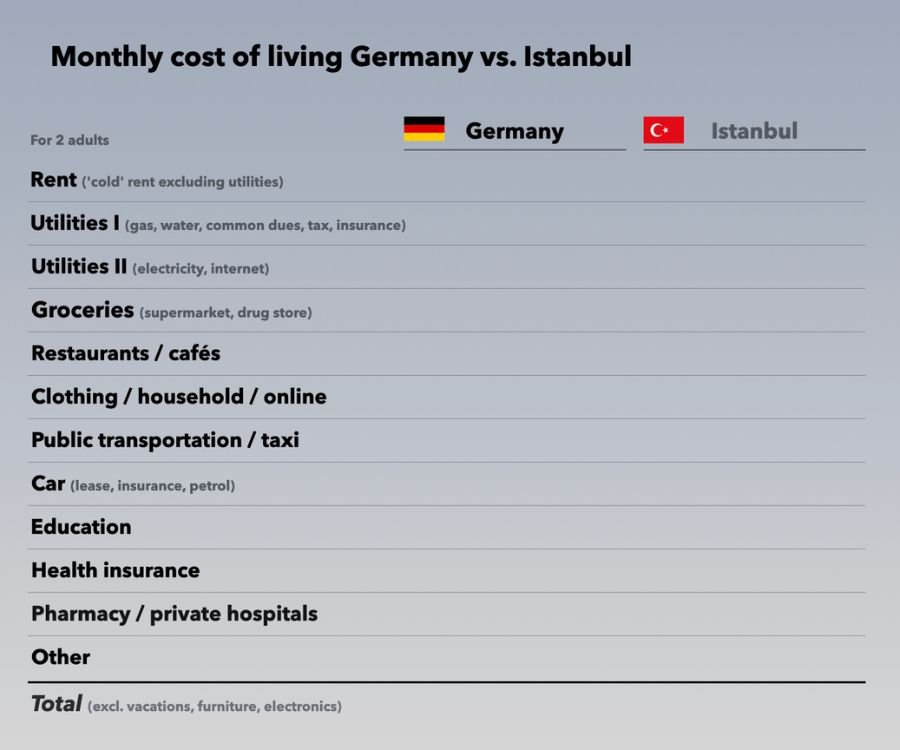Image resolution: width=900 pixels, height=750 pixels.
Task: Click the italic 'Total' word
Action: coord(56,704)
